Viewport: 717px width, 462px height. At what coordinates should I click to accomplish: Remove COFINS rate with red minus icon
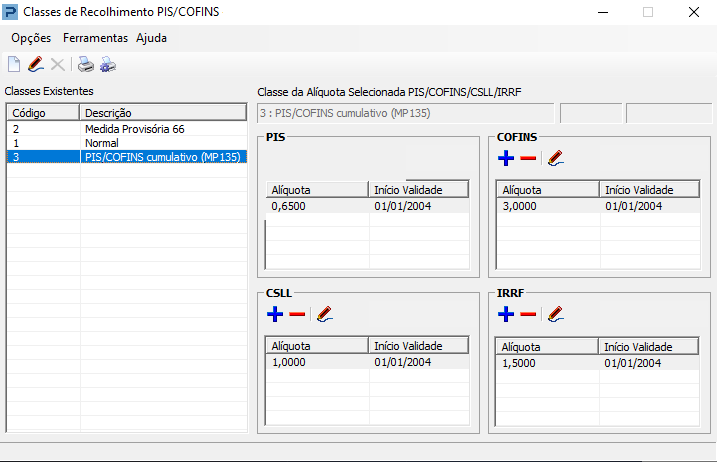tap(528, 158)
